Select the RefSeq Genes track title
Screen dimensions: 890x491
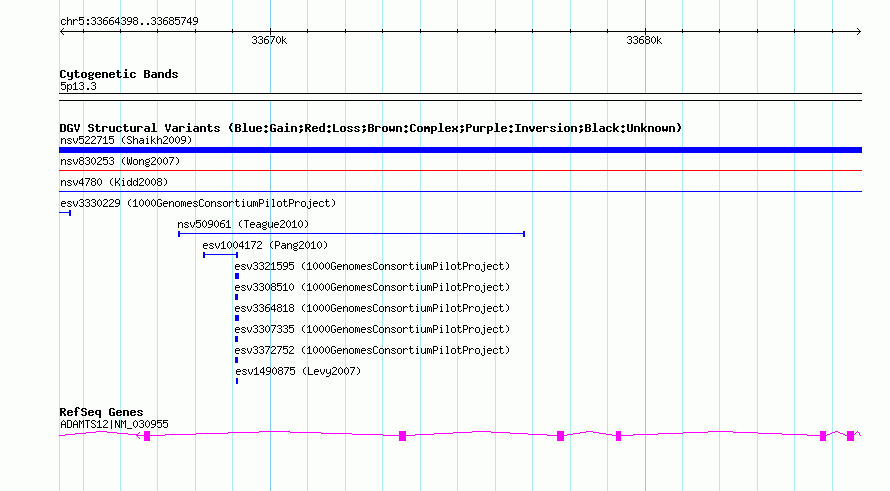click(101, 412)
